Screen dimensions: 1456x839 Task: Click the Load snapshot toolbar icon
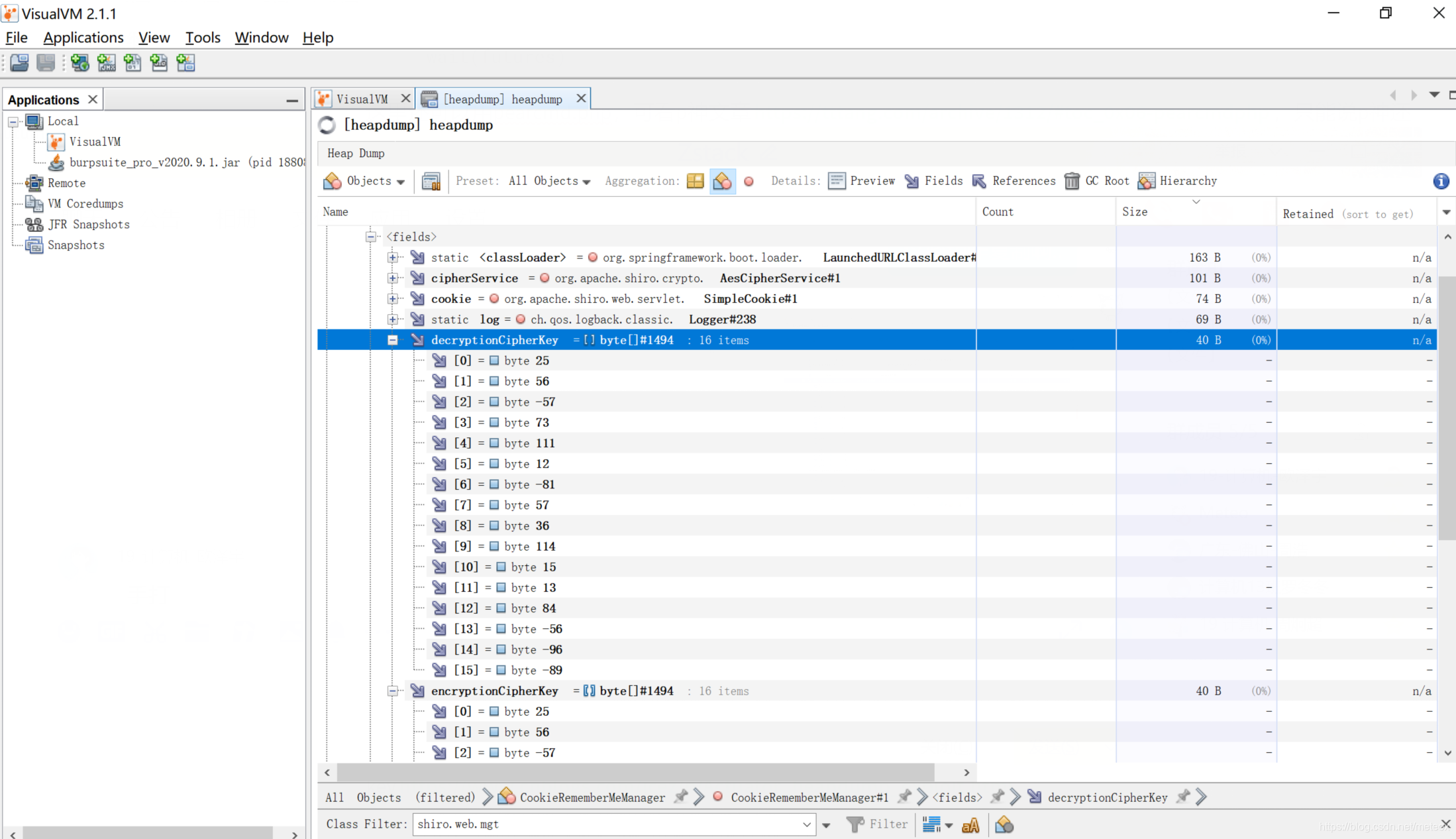pos(19,63)
